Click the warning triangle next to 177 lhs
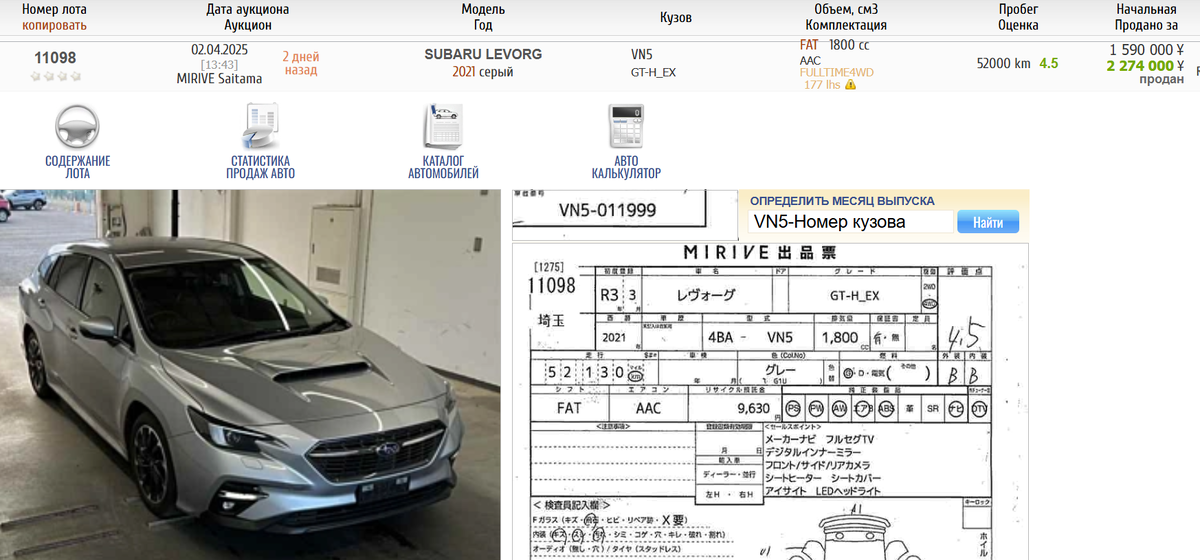1200x560 pixels. click(x=850, y=85)
